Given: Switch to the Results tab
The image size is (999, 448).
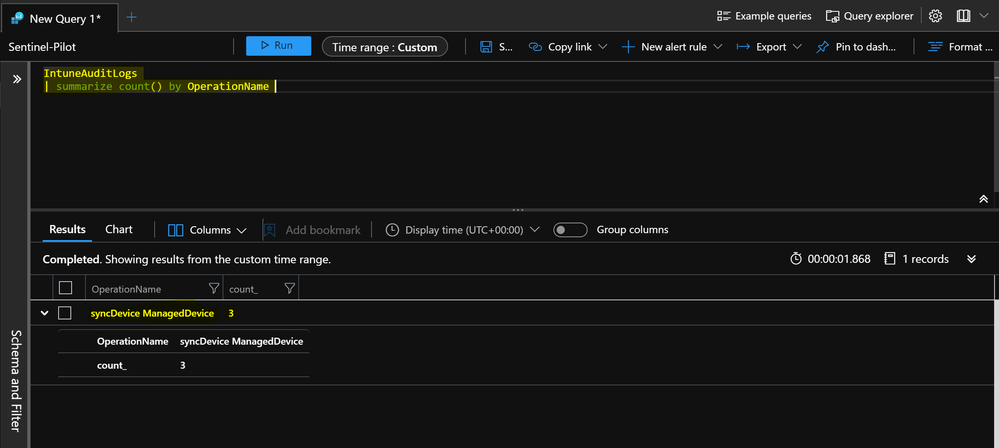Looking at the screenshot, I should tap(68, 229).
